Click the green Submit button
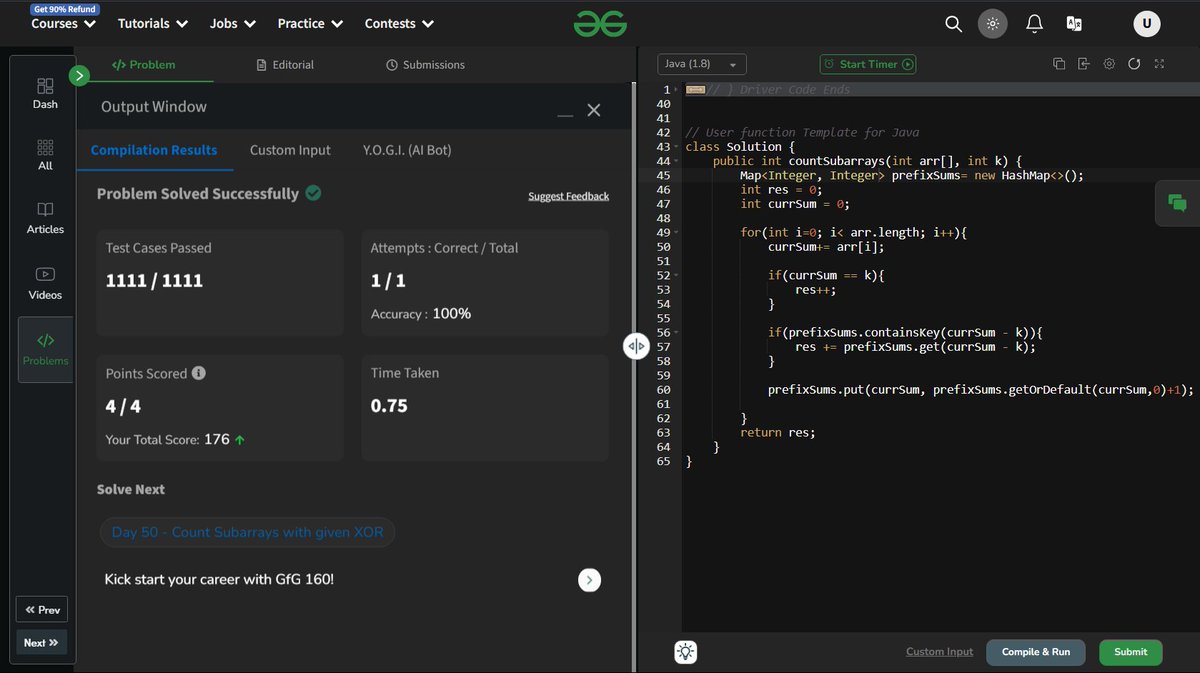Screen dimensions: 1200x673 tap(1131, 652)
